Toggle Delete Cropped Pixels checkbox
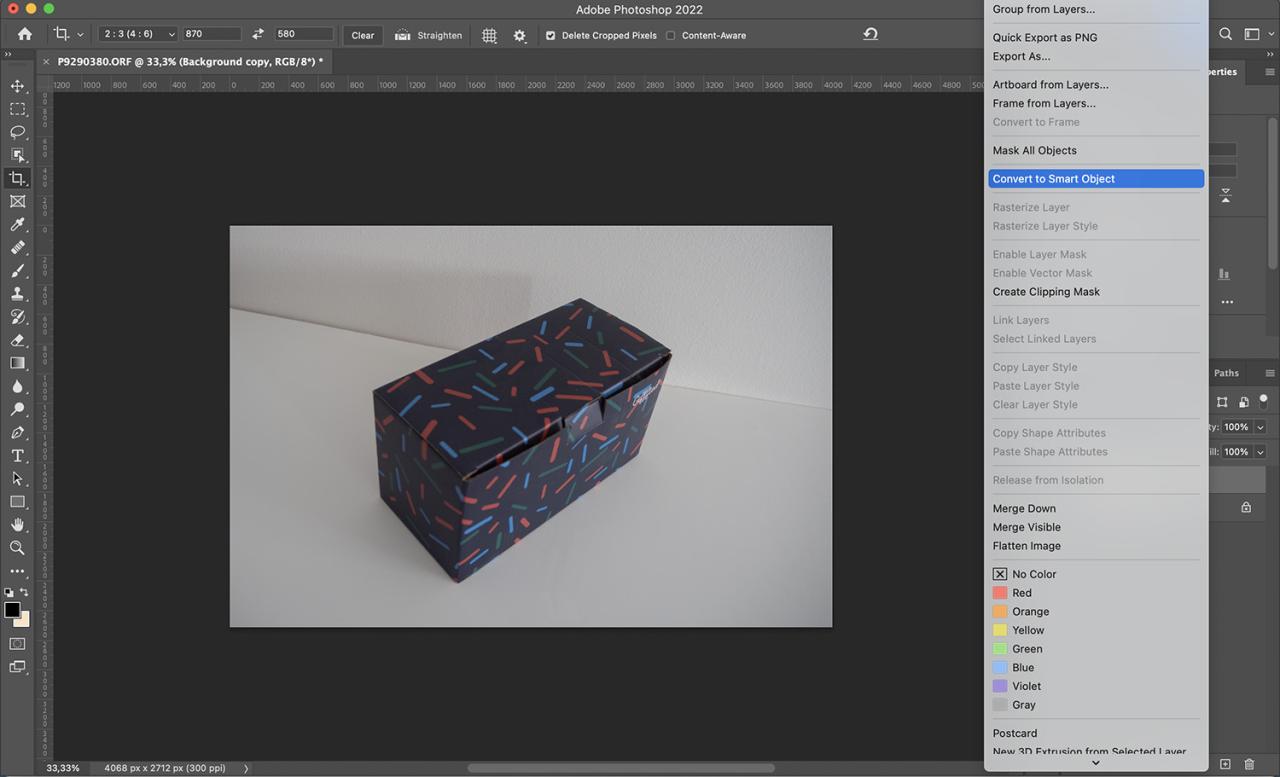Viewport: 1280px width, 777px height. [x=550, y=35]
